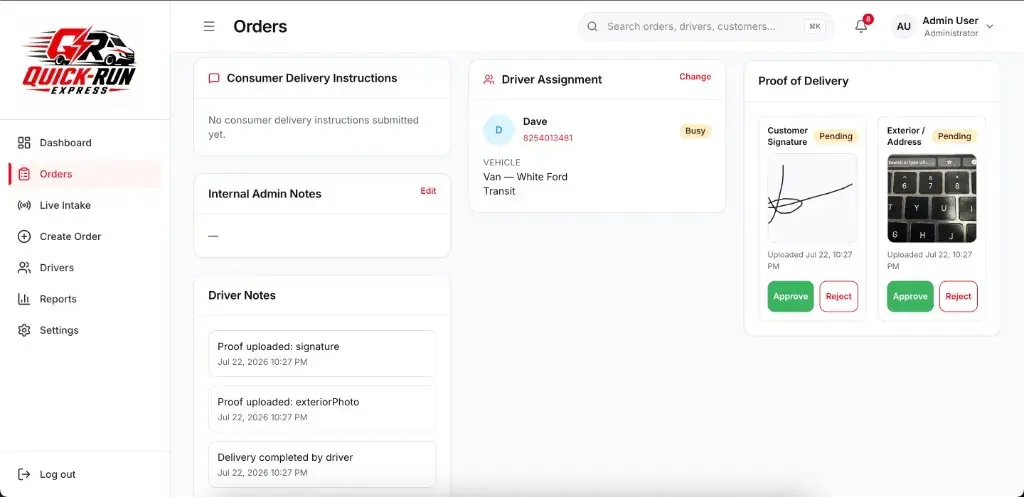Click 'No consumer delivery instructions submitted' text

point(313,127)
